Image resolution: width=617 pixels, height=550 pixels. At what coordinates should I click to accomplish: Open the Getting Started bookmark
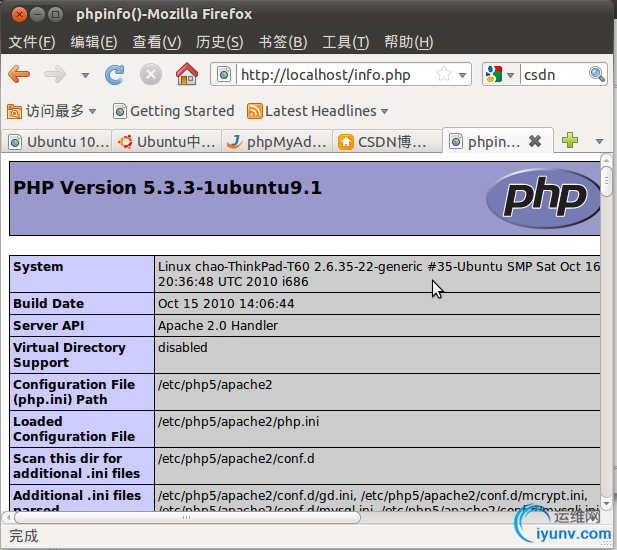[174, 111]
